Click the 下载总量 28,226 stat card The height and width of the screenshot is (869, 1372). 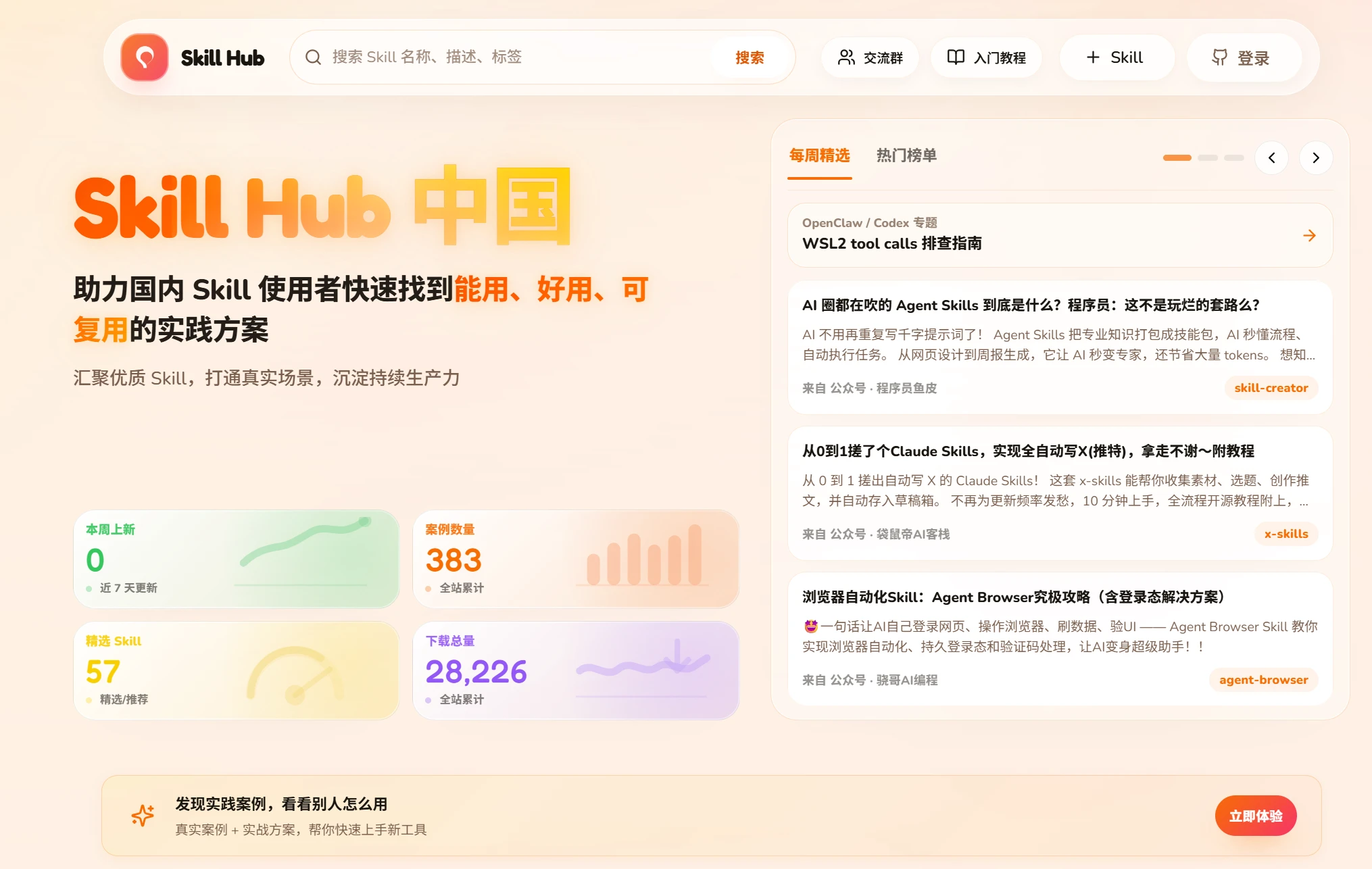(x=576, y=670)
